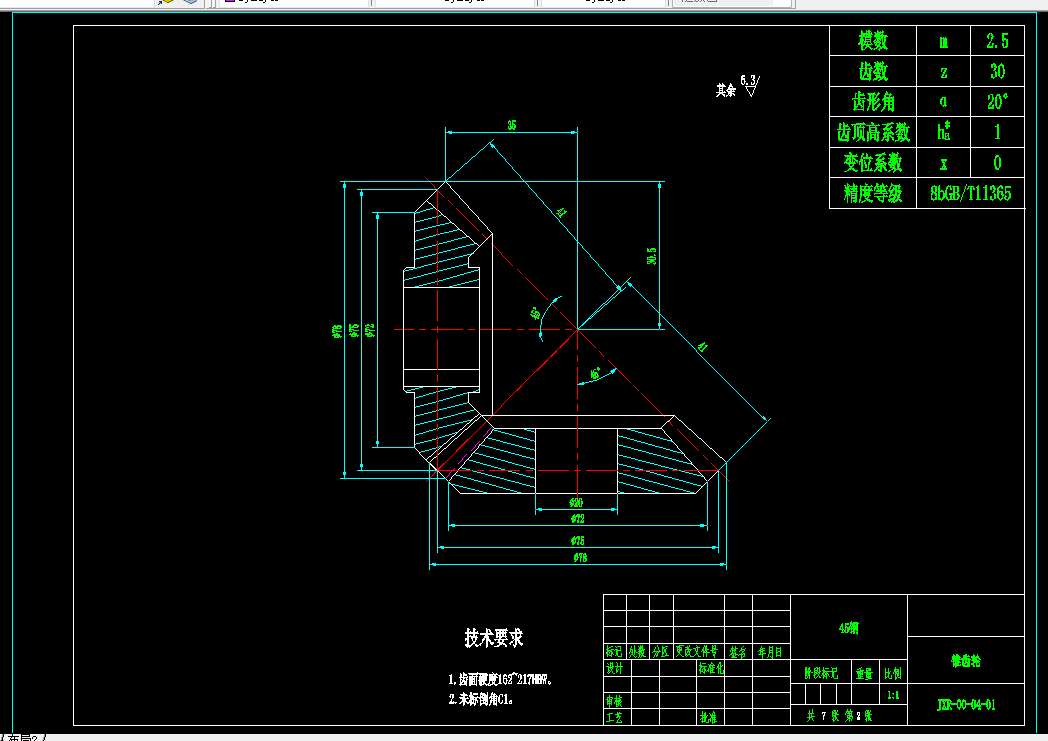Click the note 2.未标倒角C1
Image resolution: width=1048 pixels, height=741 pixels.
click(481, 700)
